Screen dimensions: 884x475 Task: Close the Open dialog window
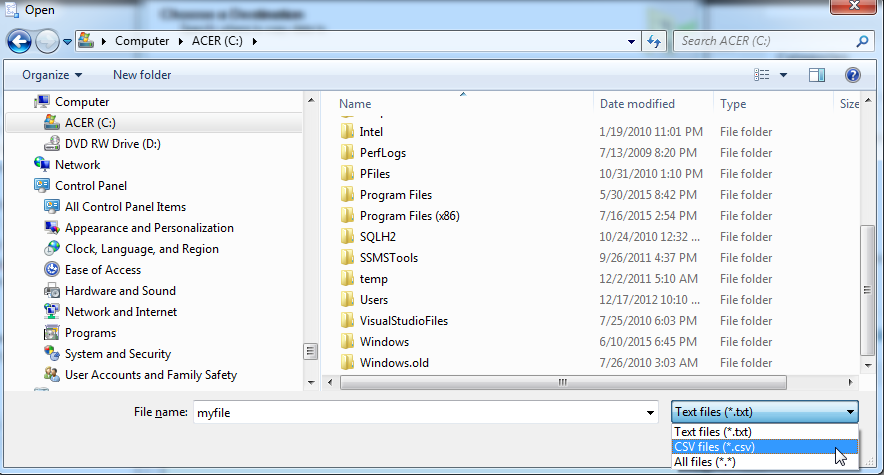tap(854, 6)
